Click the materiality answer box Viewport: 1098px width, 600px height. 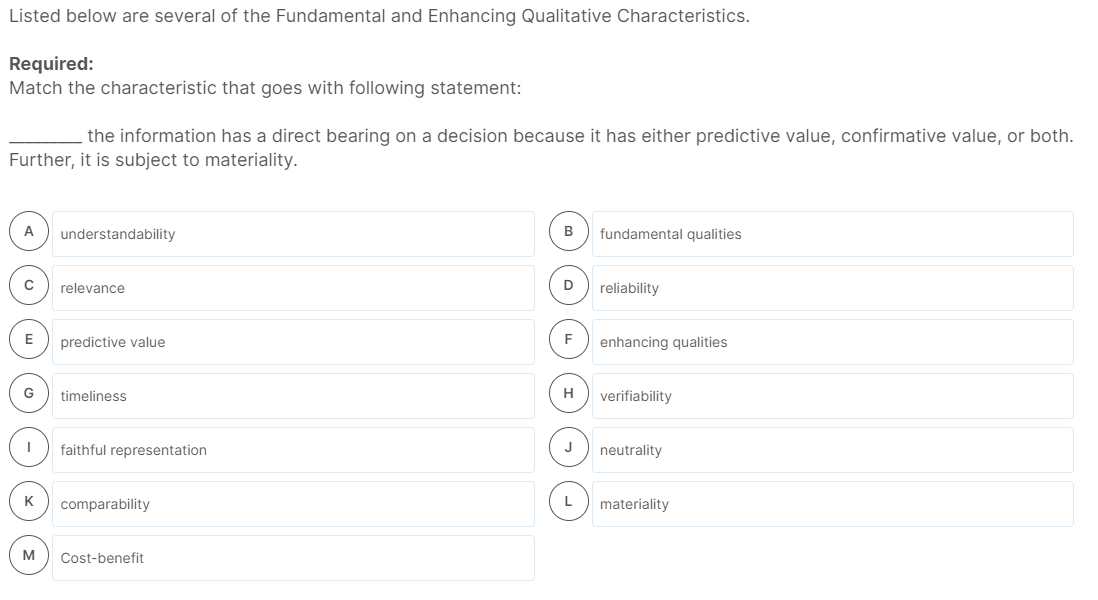pos(833,503)
